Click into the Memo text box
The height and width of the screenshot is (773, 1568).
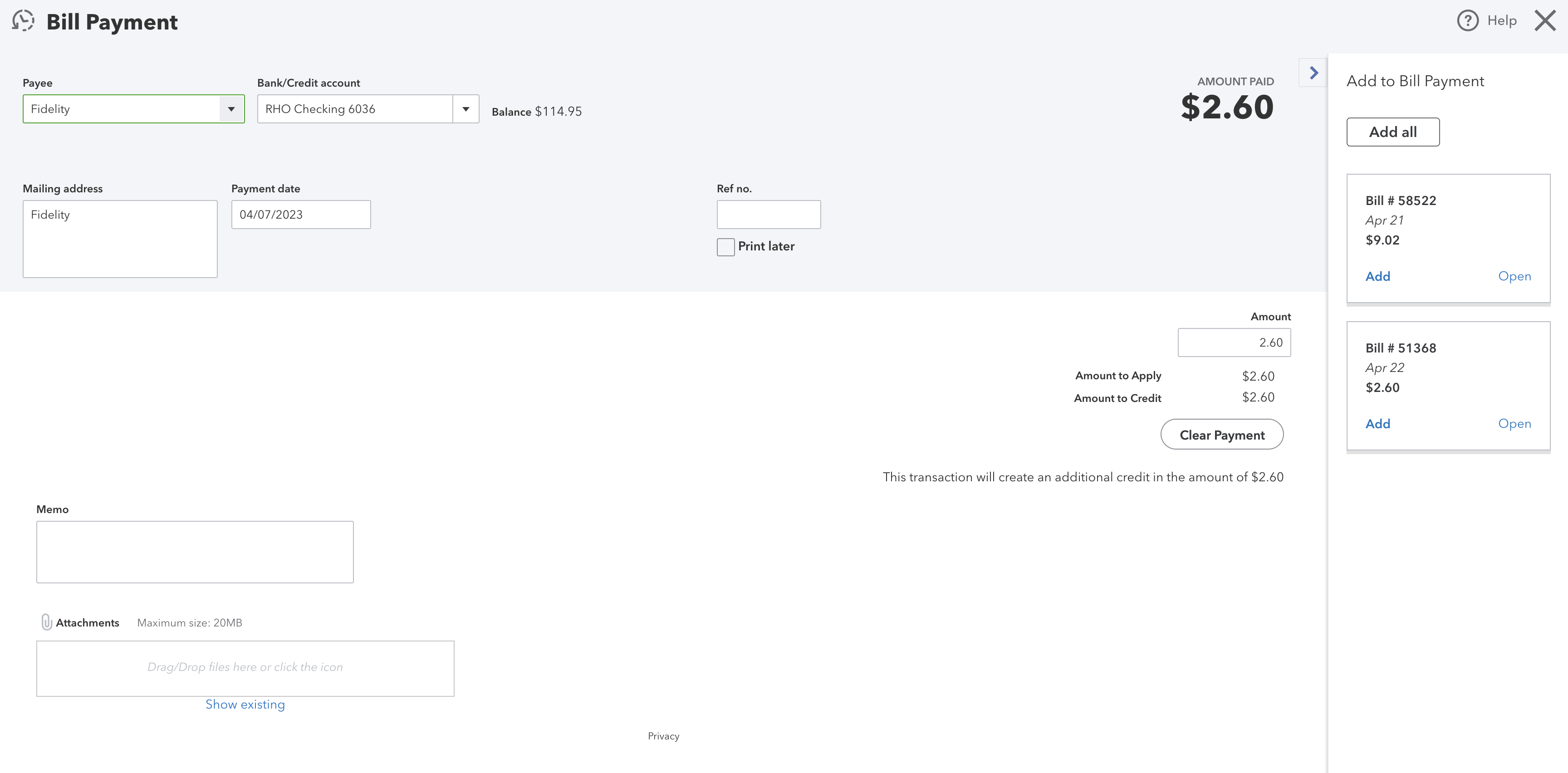pos(195,552)
